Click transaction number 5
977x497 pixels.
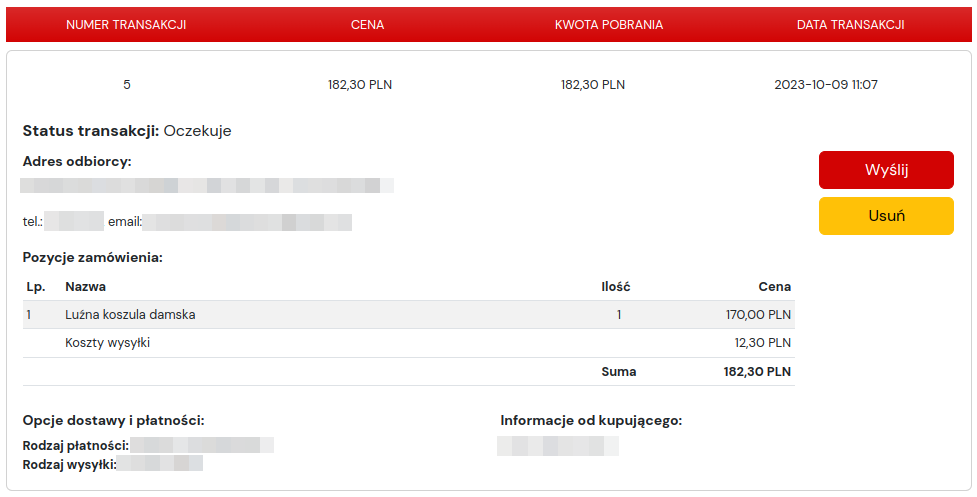pos(127,85)
